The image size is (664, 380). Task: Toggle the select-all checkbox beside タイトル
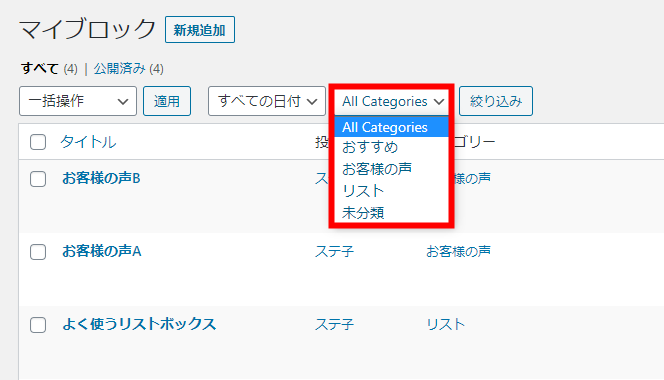[x=38, y=142]
